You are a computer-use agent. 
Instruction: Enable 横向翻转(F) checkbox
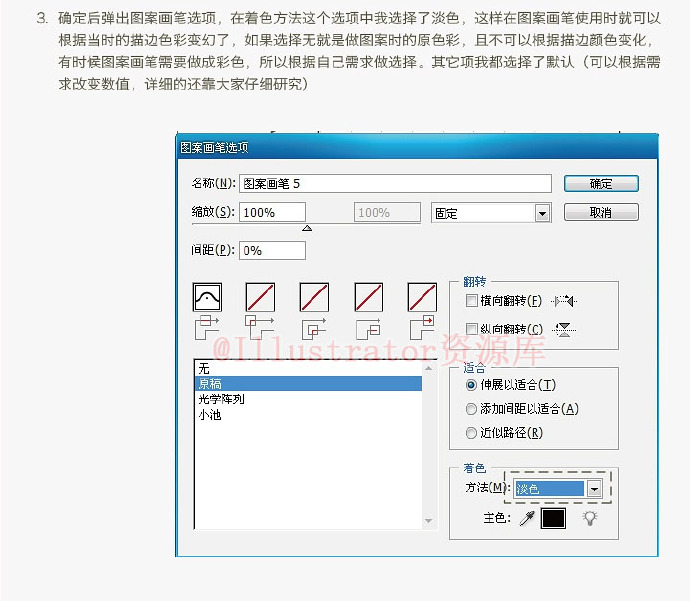point(471,301)
